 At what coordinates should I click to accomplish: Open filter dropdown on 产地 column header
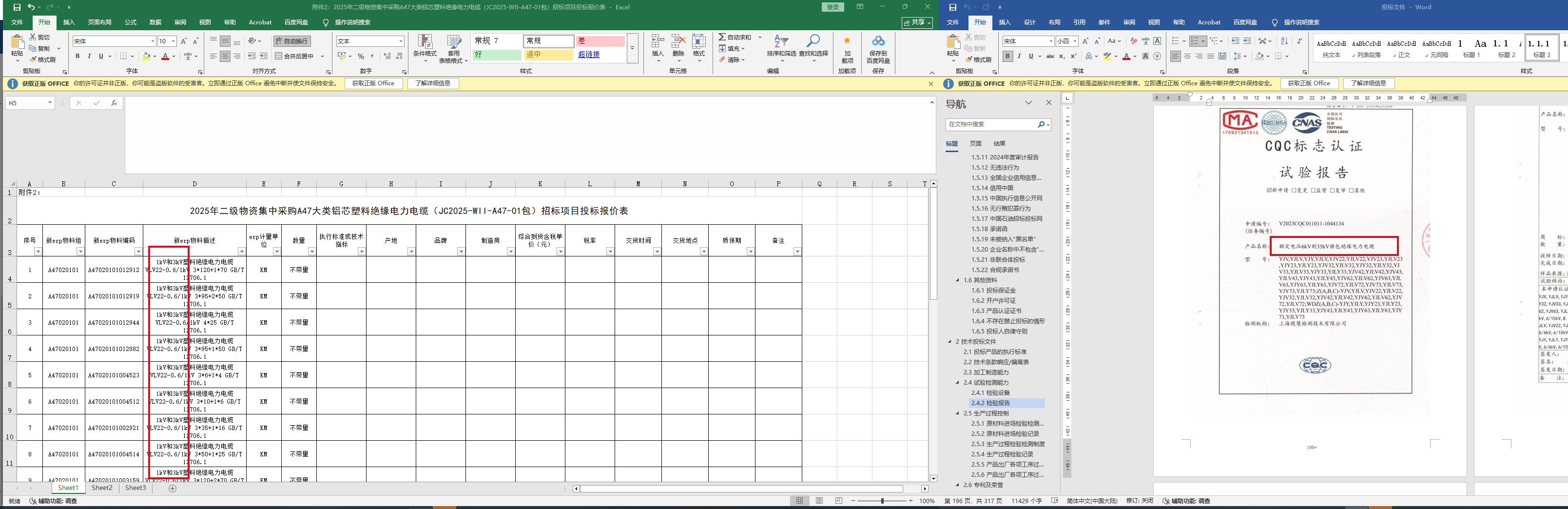(x=411, y=252)
